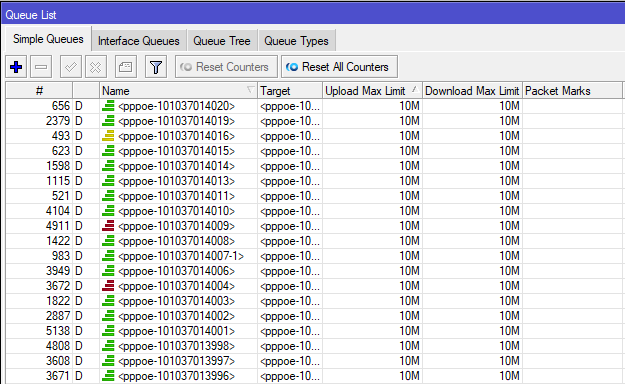The width and height of the screenshot is (625, 384).
Task: Open the Queue Types tab
Action: click(297, 41)
